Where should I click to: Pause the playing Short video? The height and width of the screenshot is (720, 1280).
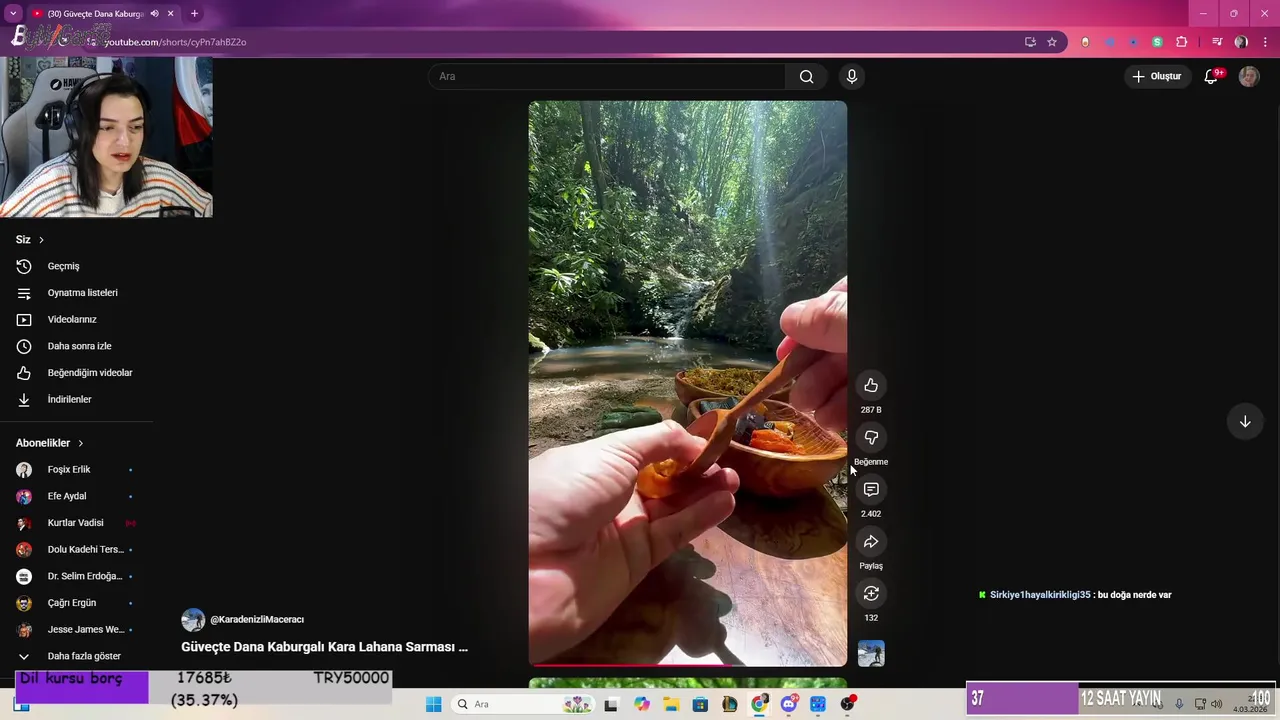(x=688, y=383)
